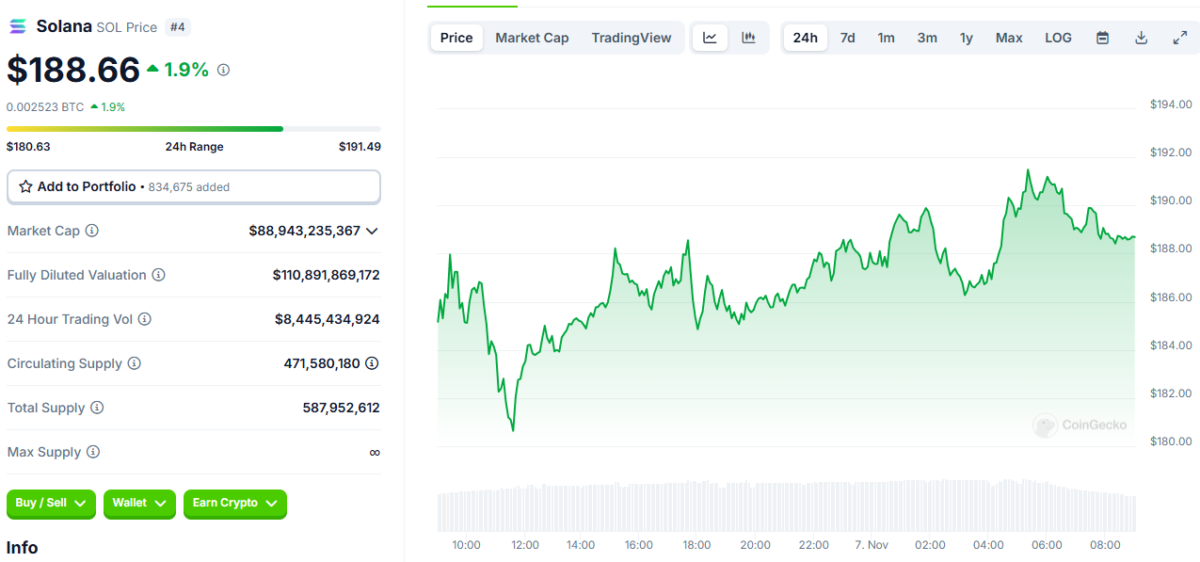Show Max Supply info icon
Viewport: 1200px width, 562px height.
(x=93, y=452)
